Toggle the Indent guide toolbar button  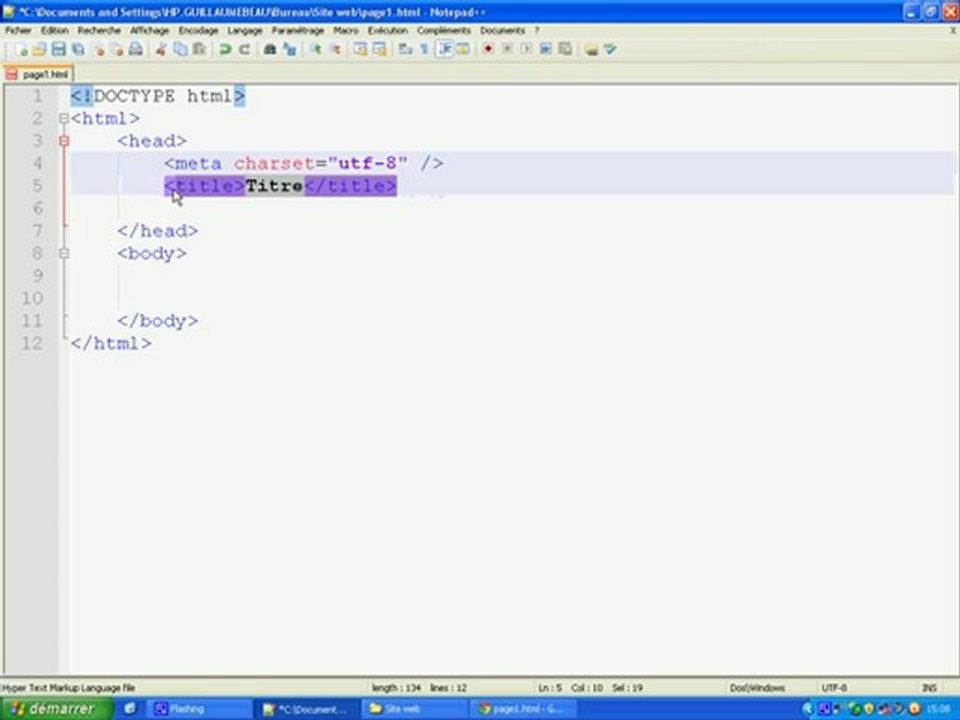point(444,50)
